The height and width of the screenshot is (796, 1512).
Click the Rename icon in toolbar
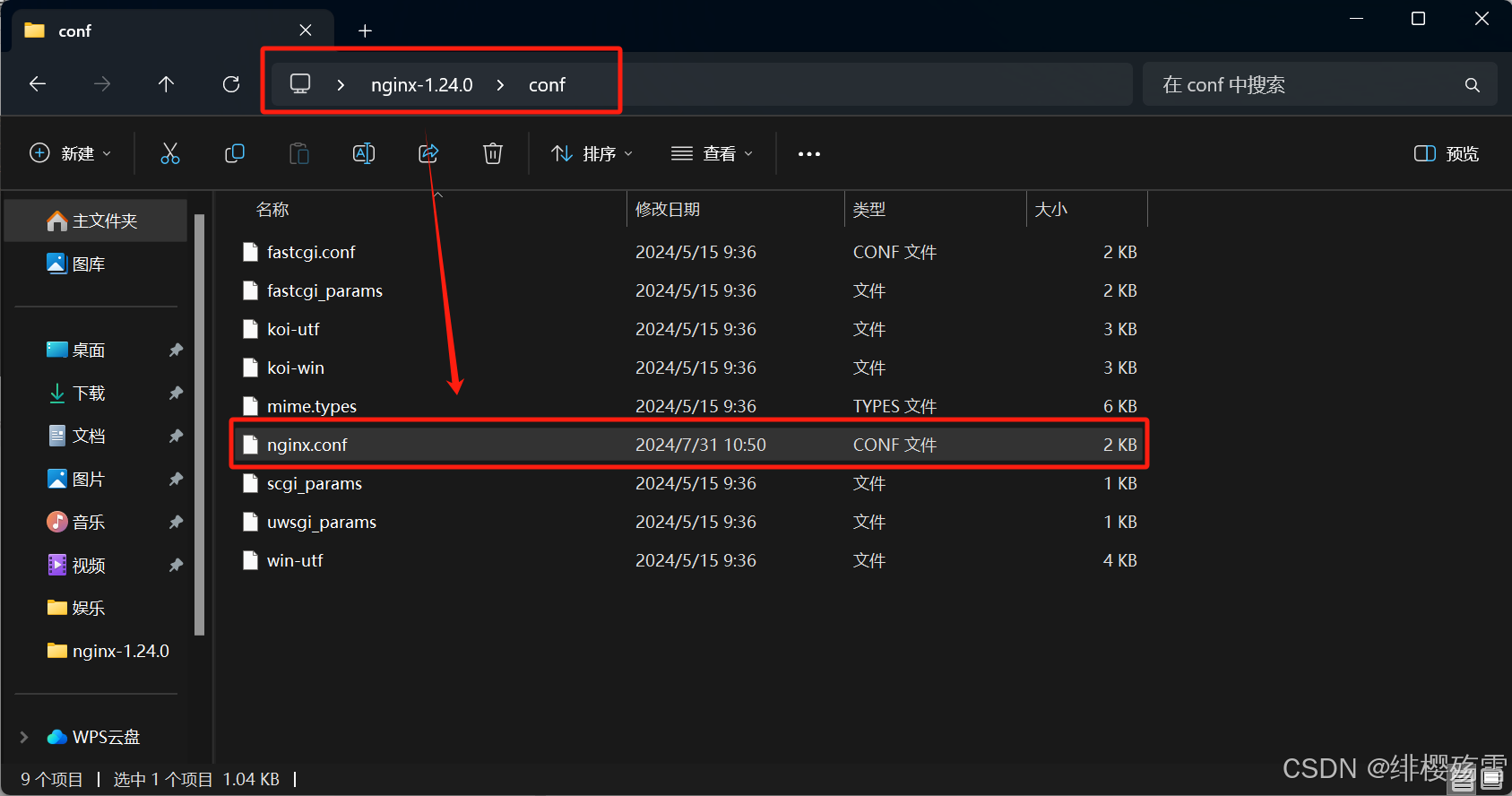click(364, 154)
